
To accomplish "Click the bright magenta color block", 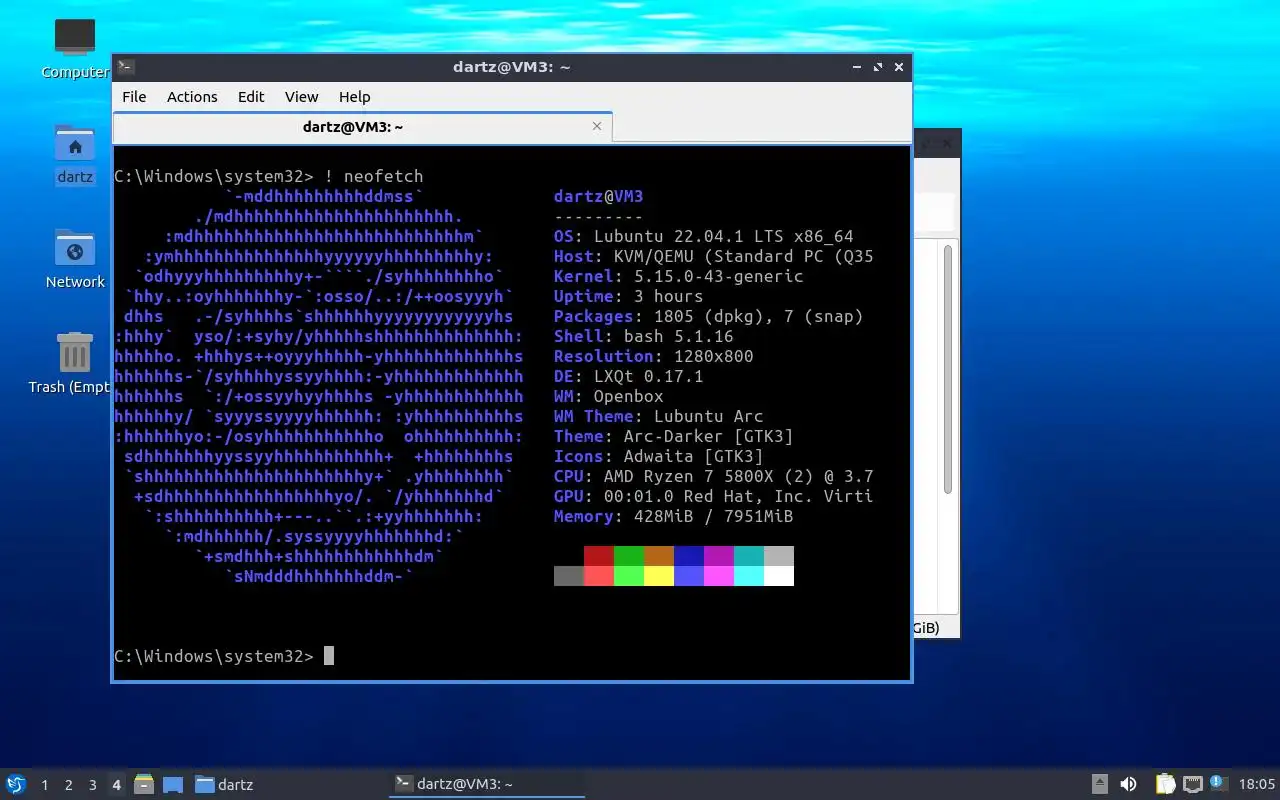I will tap(719, 576).
